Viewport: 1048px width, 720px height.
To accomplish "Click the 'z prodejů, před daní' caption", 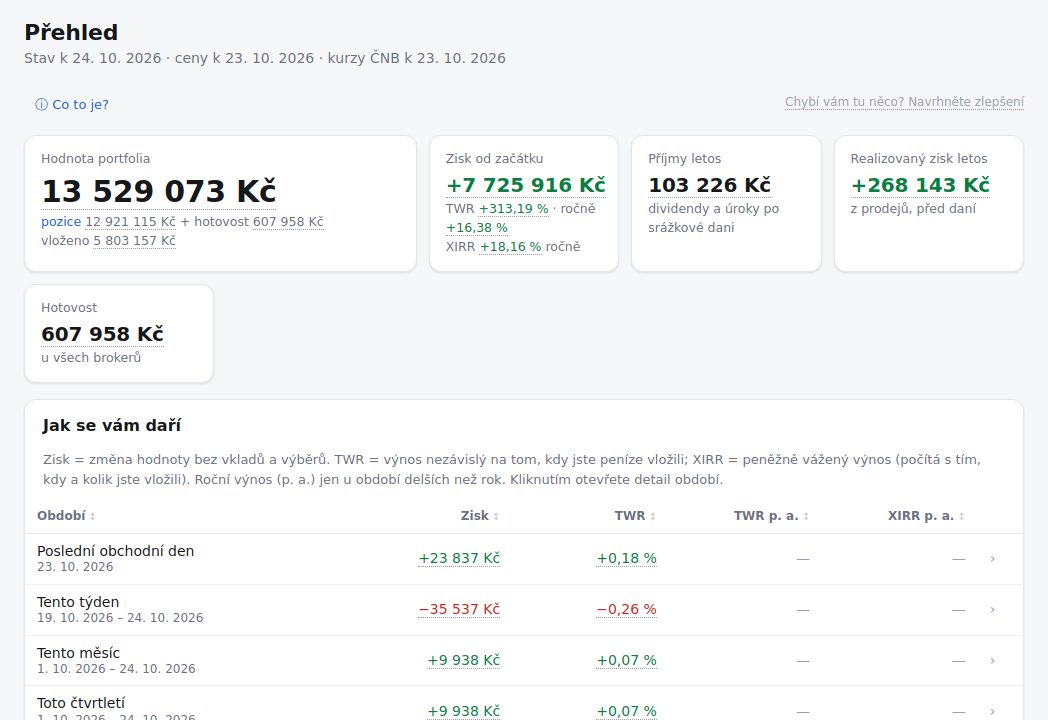I will point(913,209).
